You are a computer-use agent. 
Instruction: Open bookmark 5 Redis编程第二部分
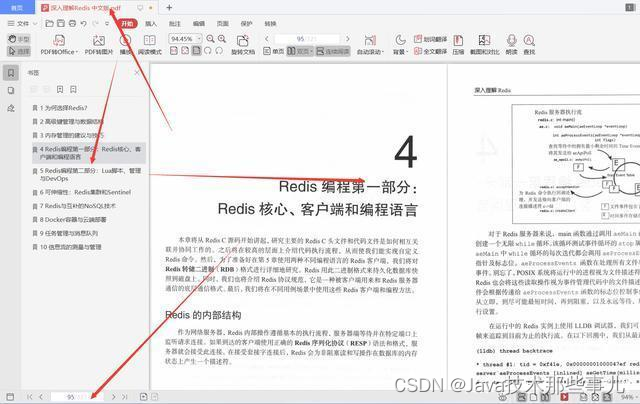coord(87,174)
